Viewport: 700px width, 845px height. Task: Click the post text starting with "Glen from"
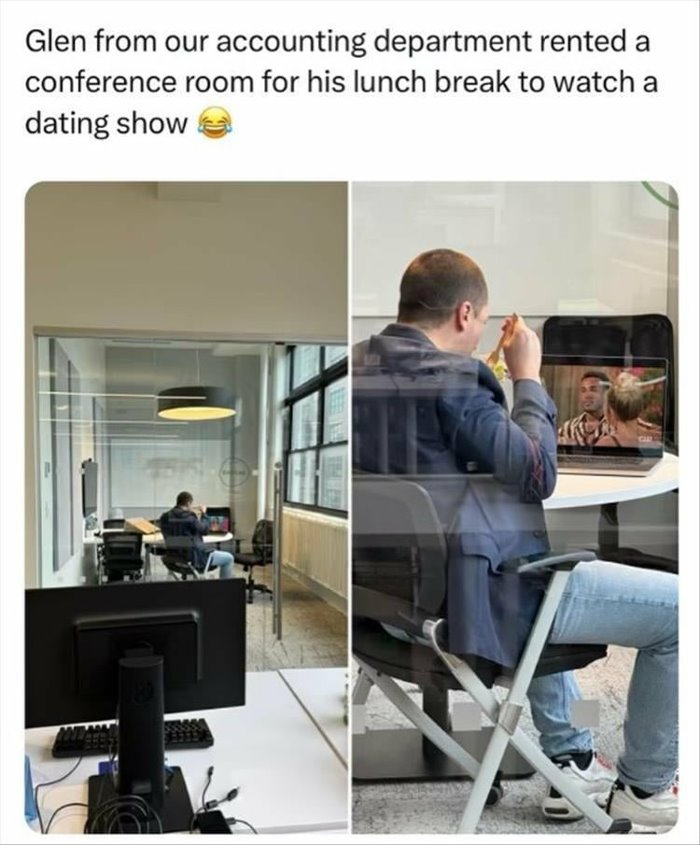(342, 83)
